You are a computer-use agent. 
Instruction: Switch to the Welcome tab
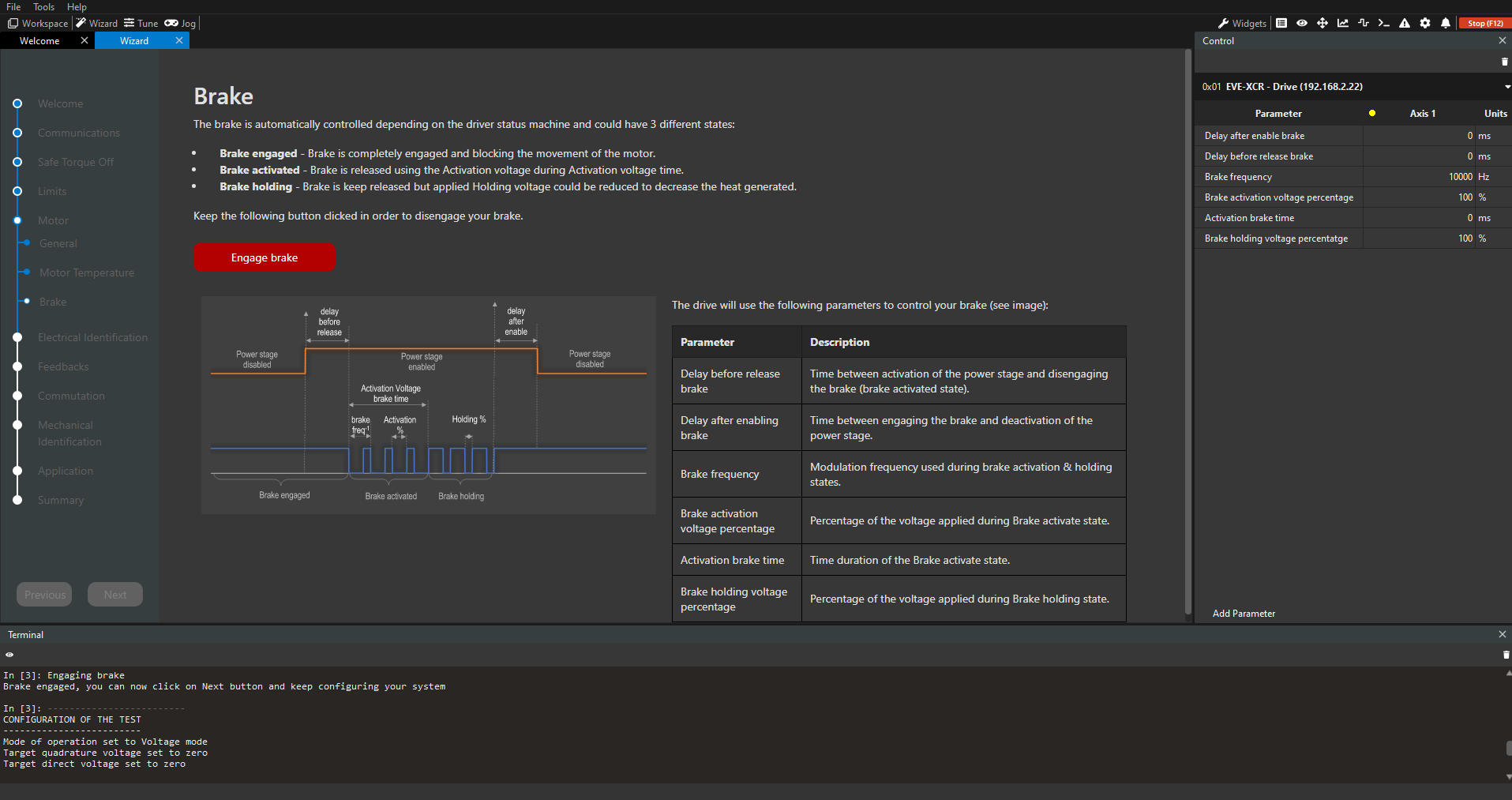pos(39,41)
